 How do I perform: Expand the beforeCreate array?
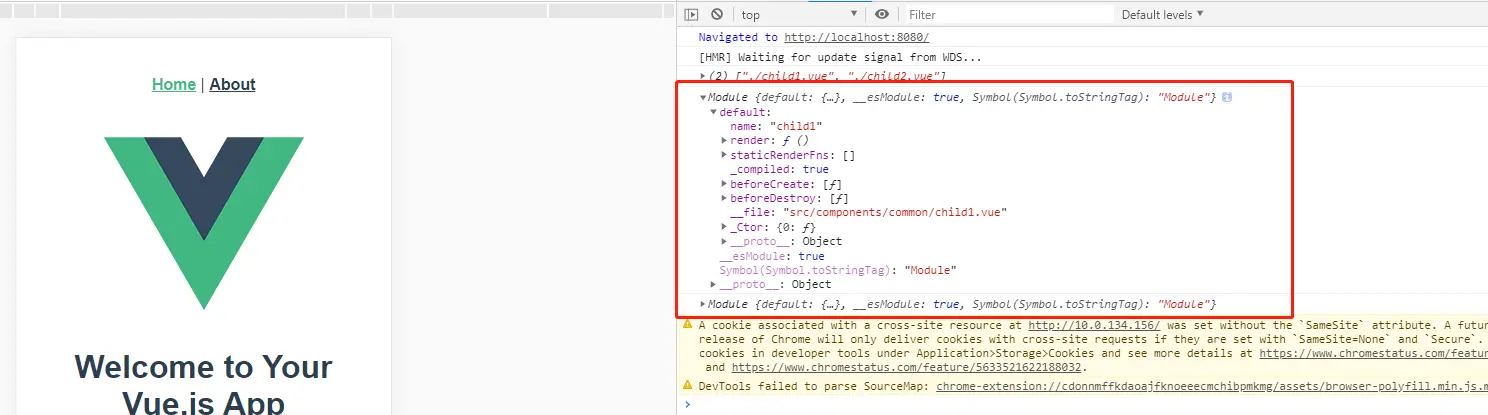[724, 184]
